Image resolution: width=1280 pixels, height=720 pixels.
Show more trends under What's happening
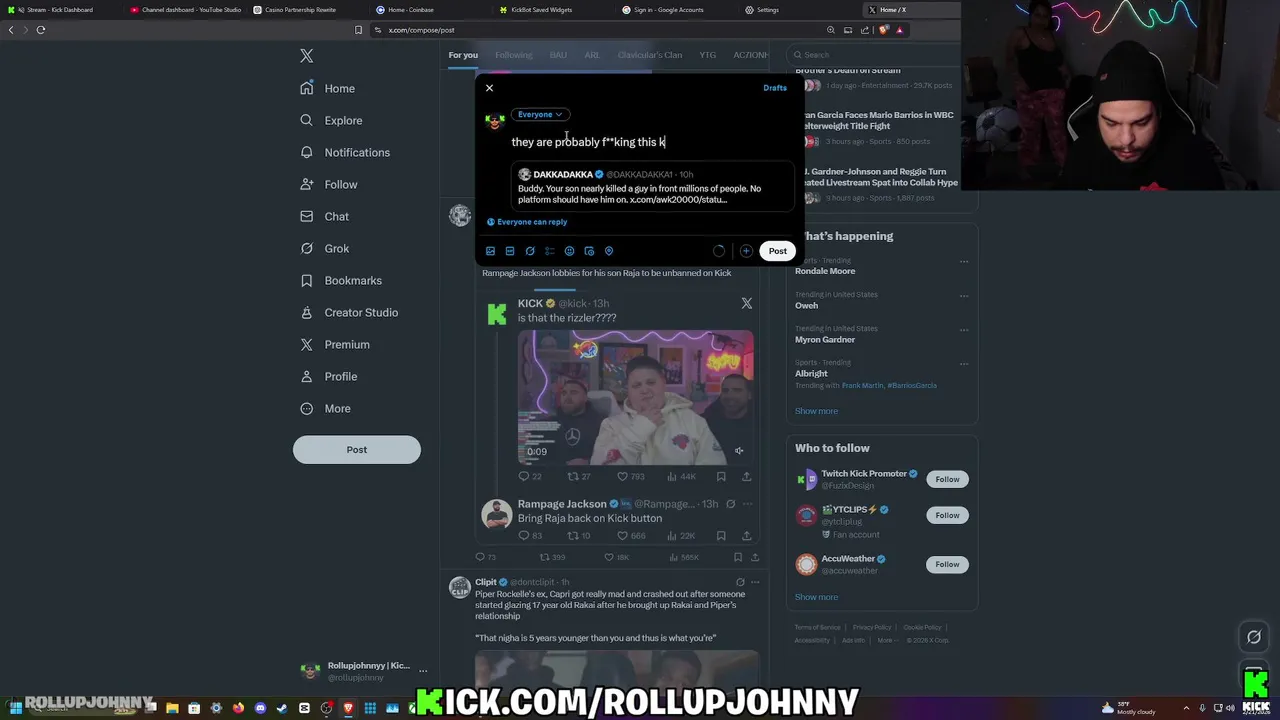[x=816, y=411]
